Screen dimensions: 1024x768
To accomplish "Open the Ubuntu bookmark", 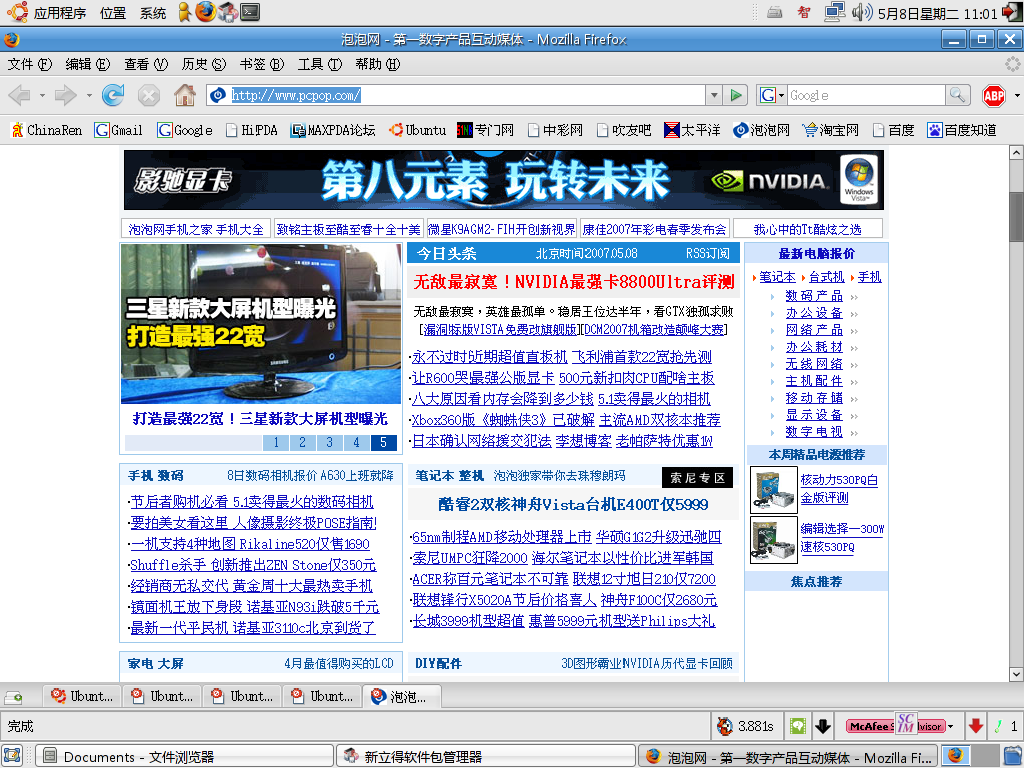I will 417,130.
